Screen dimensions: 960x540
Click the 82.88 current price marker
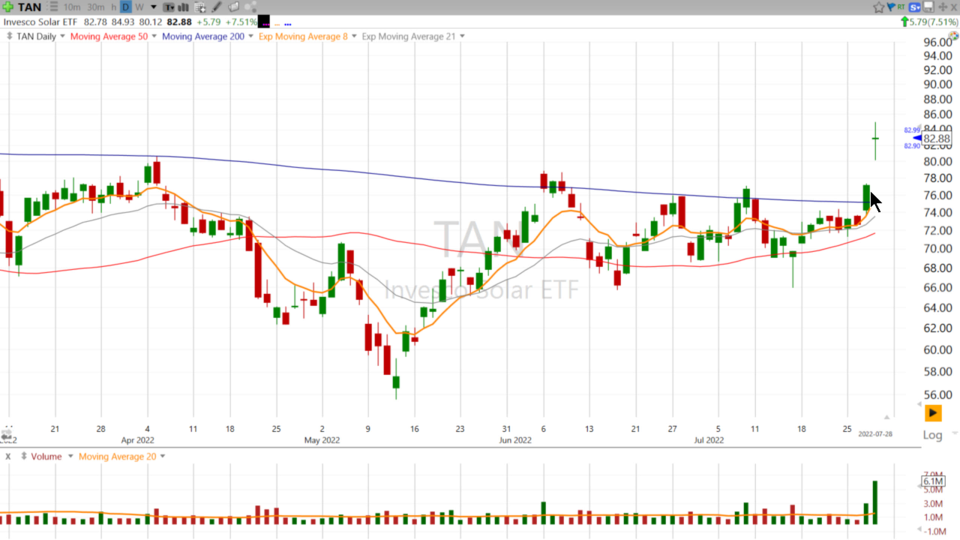click(x=936, y=139)
